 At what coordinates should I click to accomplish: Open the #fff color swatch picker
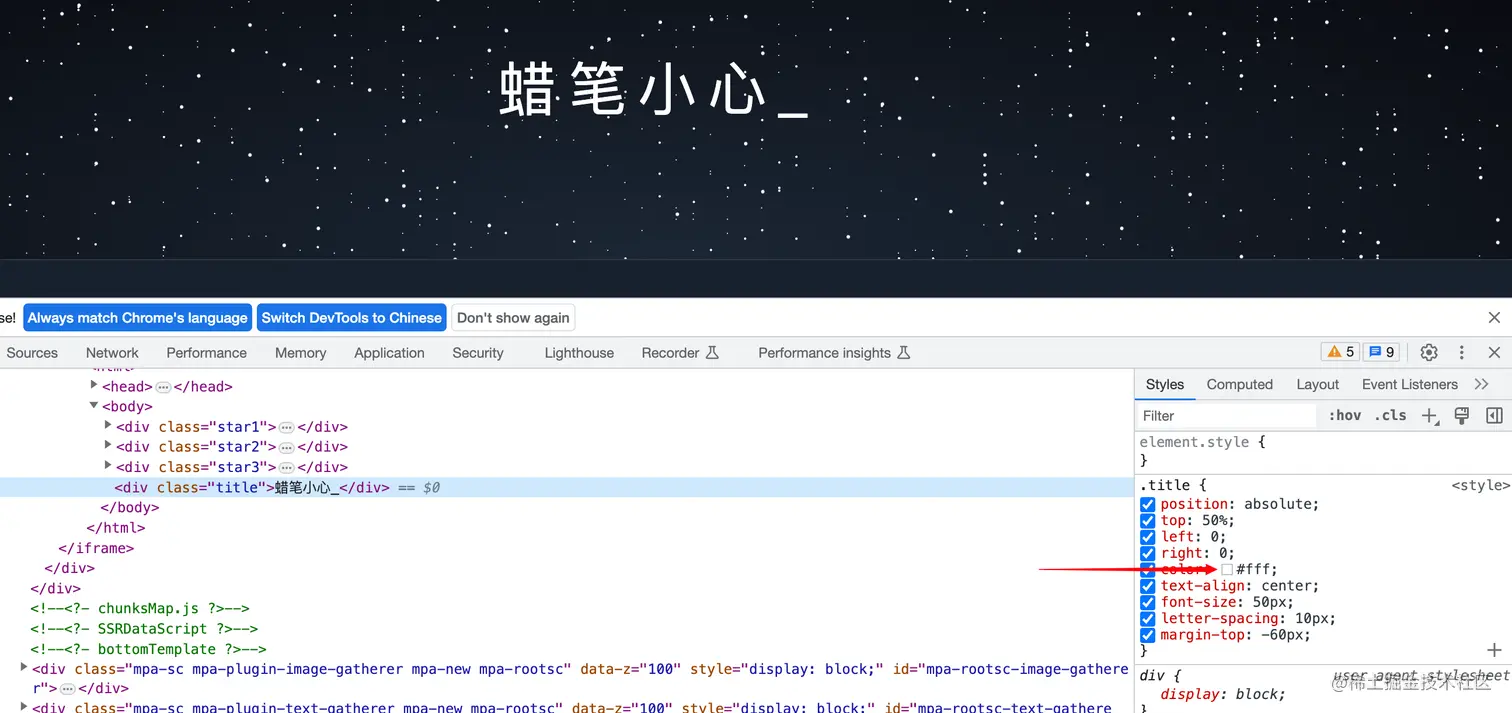point(1227,569)
